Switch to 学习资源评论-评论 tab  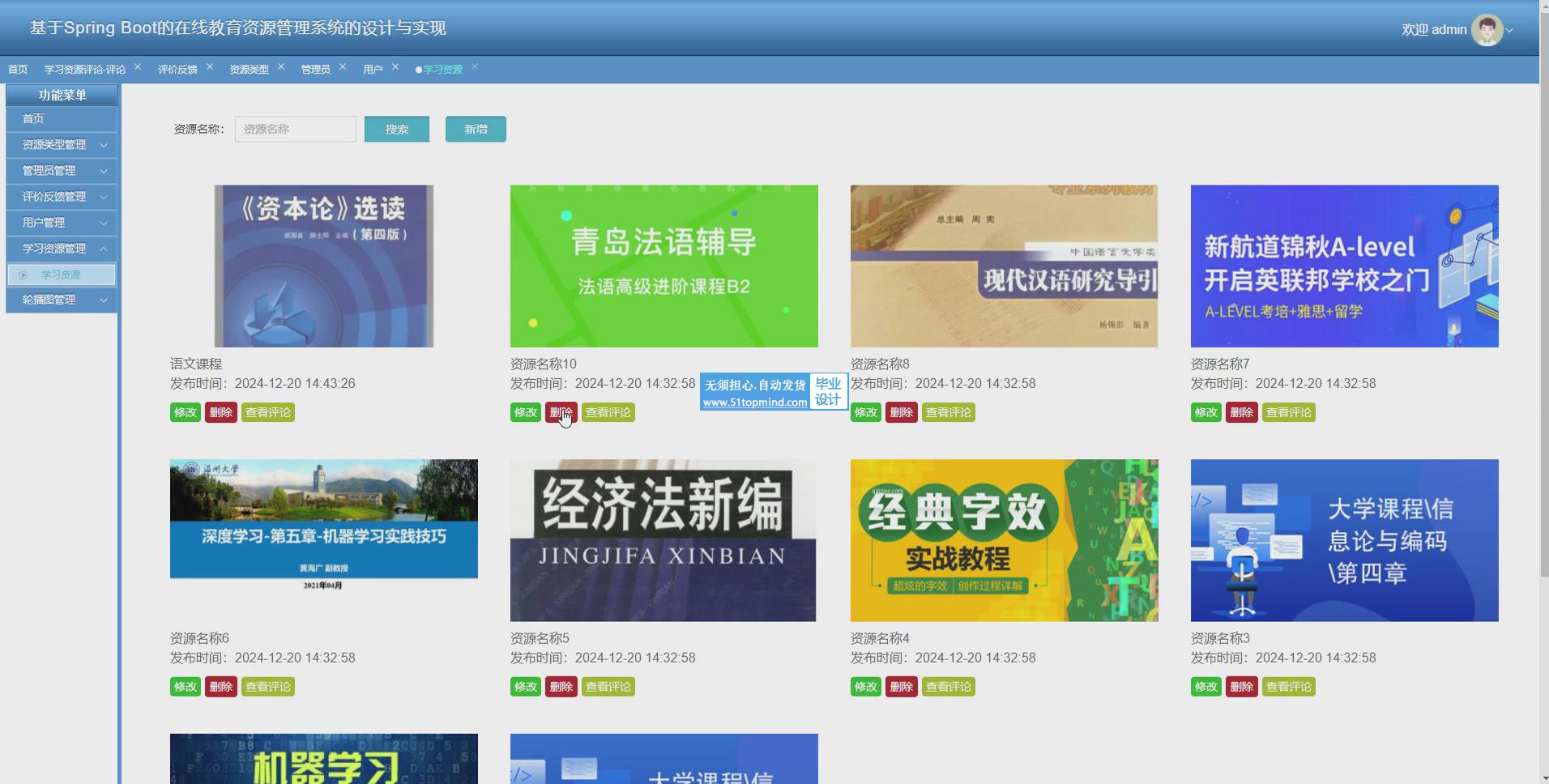click(85, 70)
